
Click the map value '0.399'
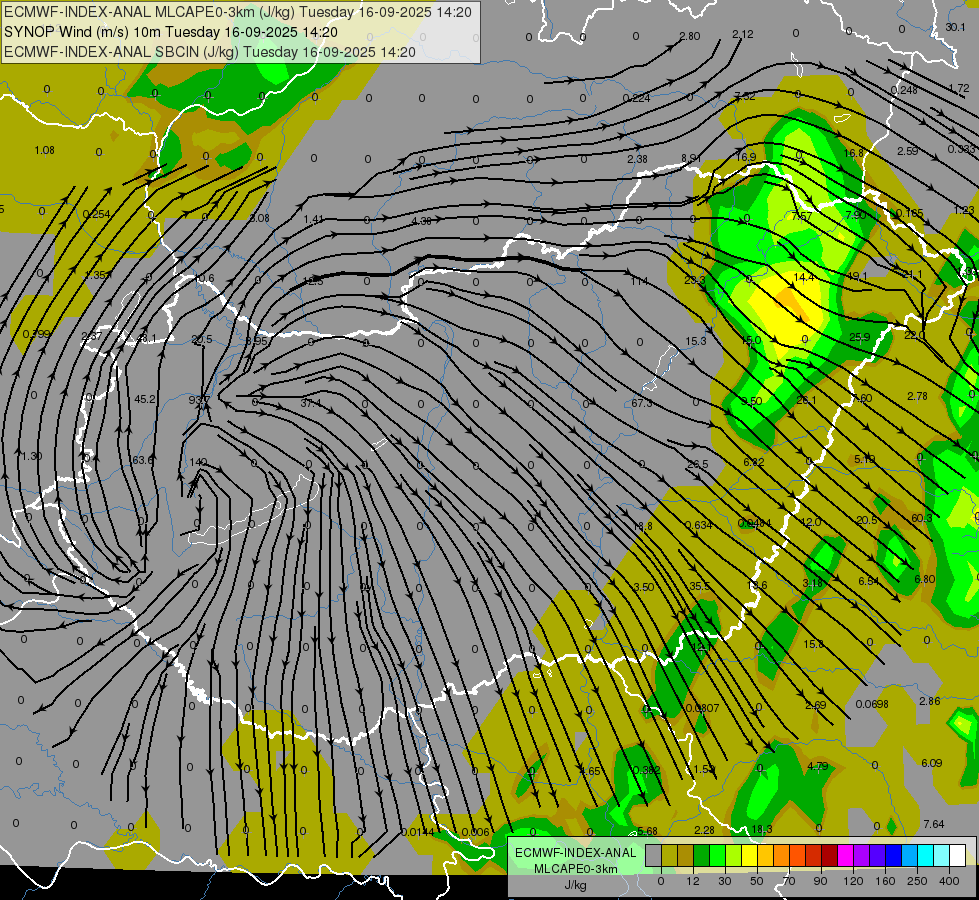(37, 335)
